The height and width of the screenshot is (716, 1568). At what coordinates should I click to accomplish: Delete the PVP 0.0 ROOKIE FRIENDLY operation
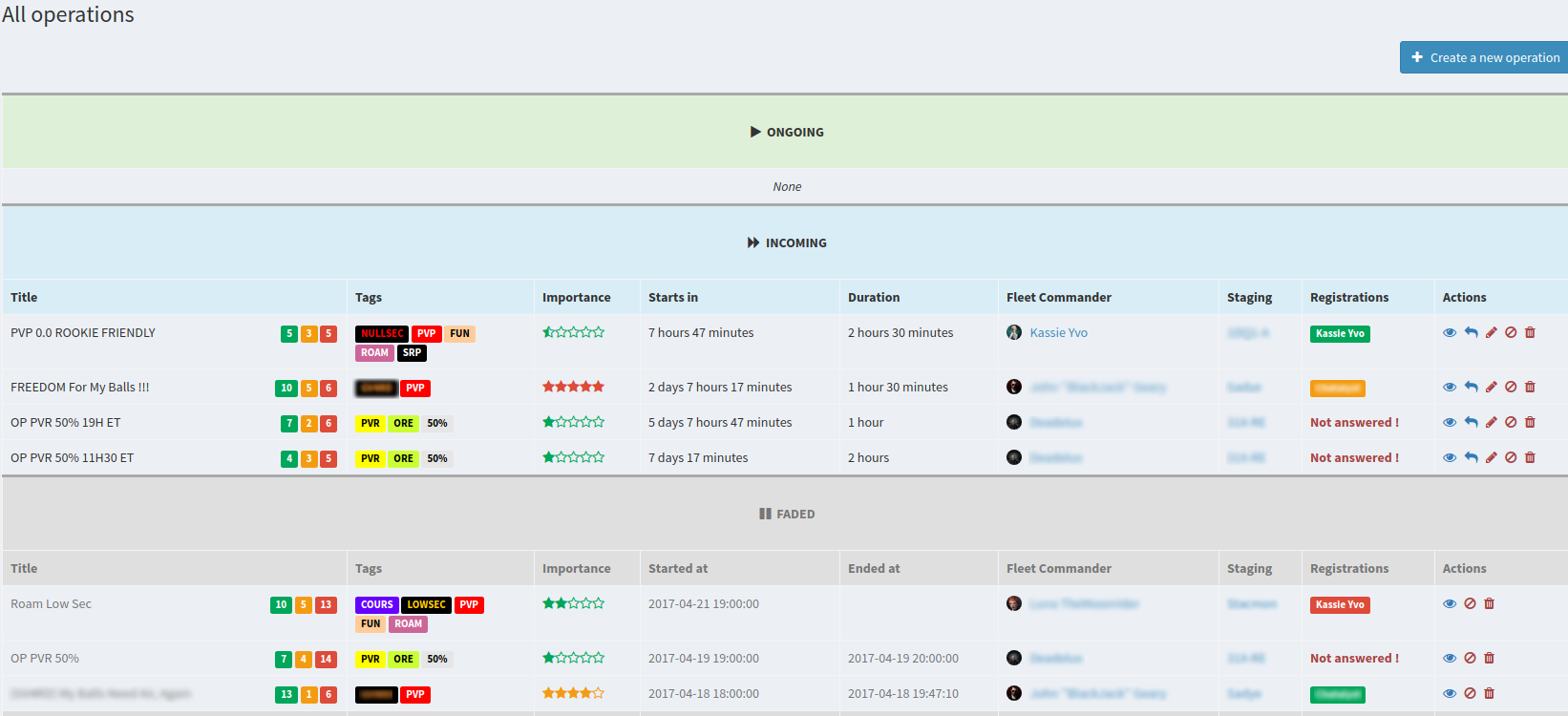click(1530, 332)
